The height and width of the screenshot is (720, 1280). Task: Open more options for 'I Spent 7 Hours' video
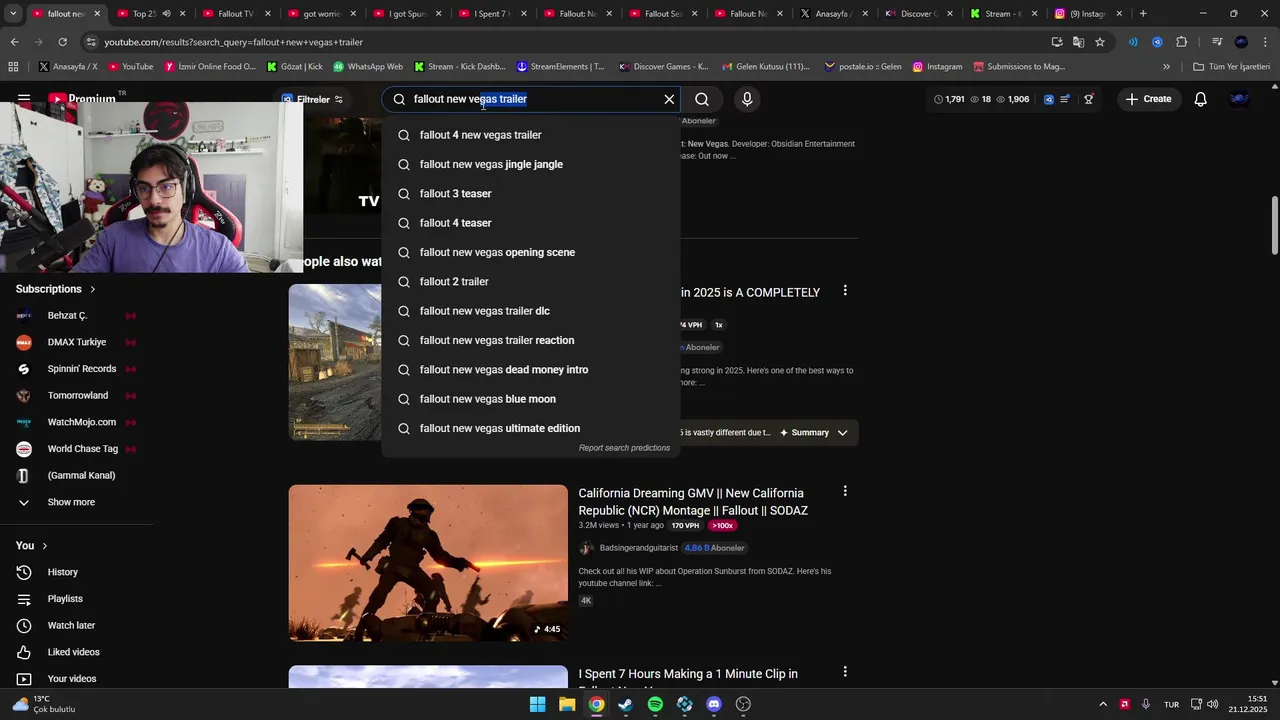point(845,672)
